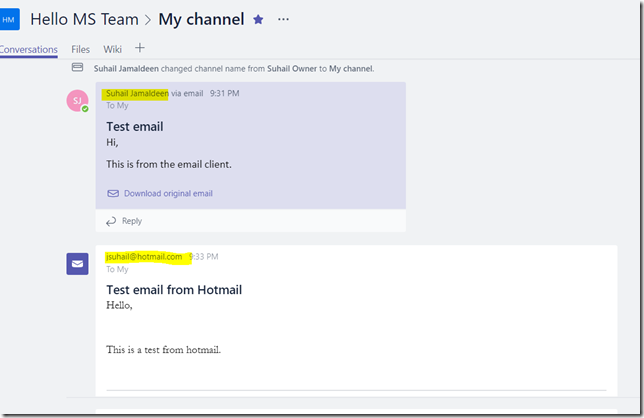The width and height of the screenshot is (644, 418).
Task: Click 'To My' under Suhail Jamaldeen via email
Action: (117, 106)
